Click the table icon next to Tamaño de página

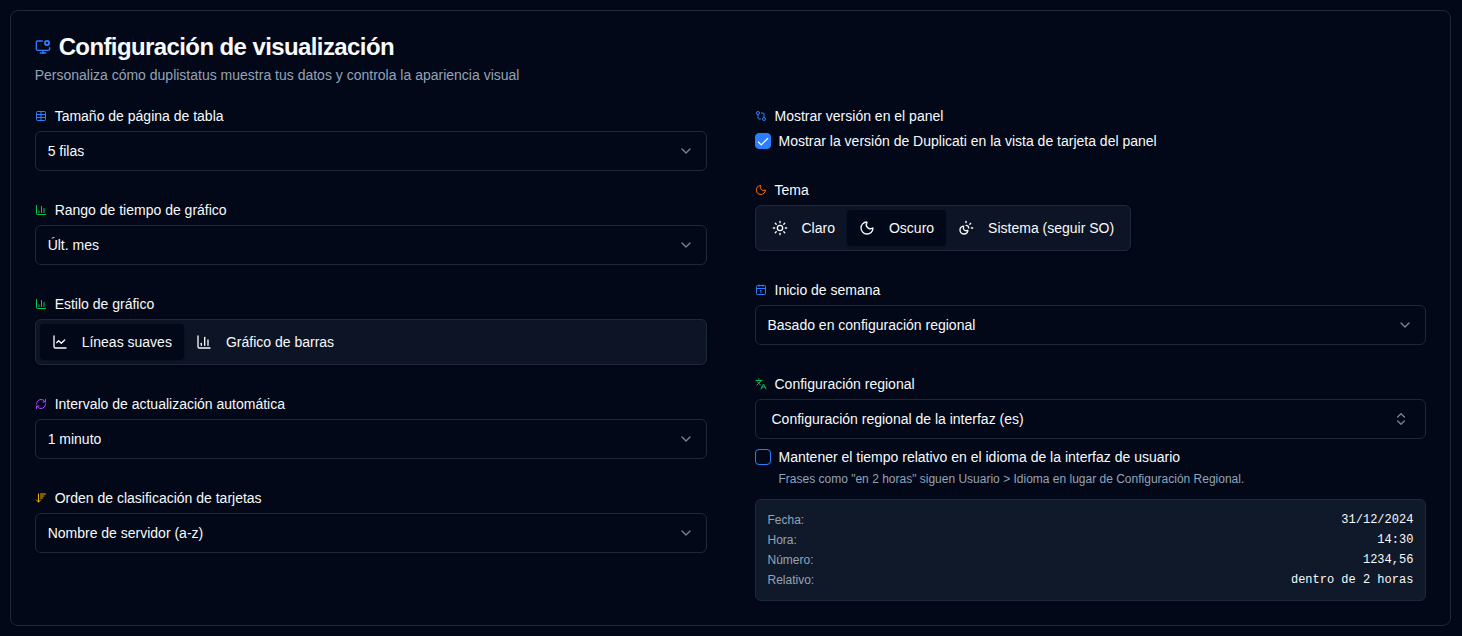point(41,116)
